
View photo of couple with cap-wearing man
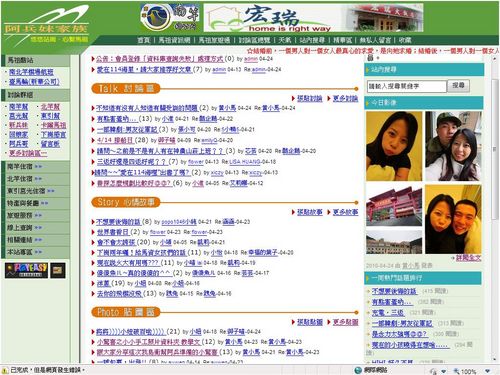[453, 146]
